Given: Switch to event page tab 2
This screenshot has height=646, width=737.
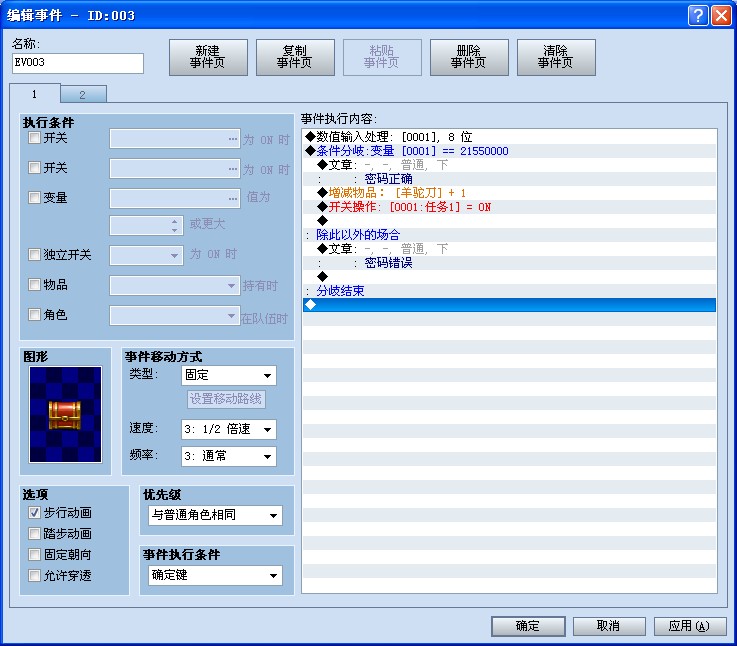Looking at the screenshot, I should point(83,95).
